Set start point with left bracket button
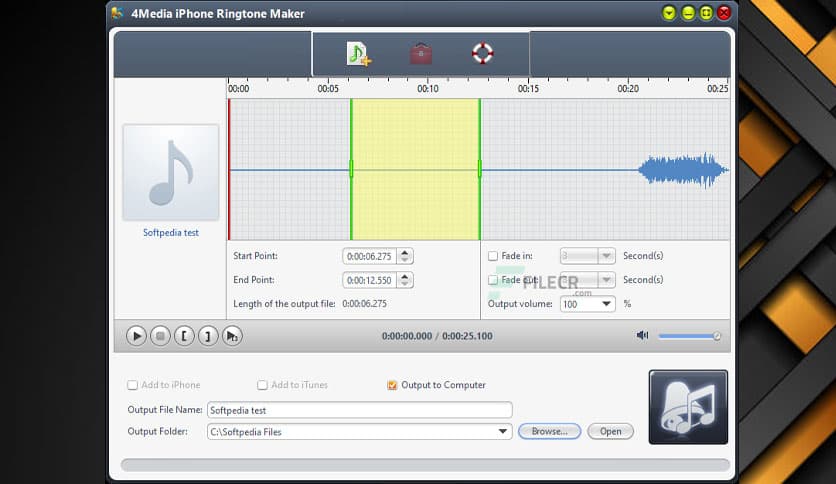This screenshot has width=836, height=484. (184, 336)
